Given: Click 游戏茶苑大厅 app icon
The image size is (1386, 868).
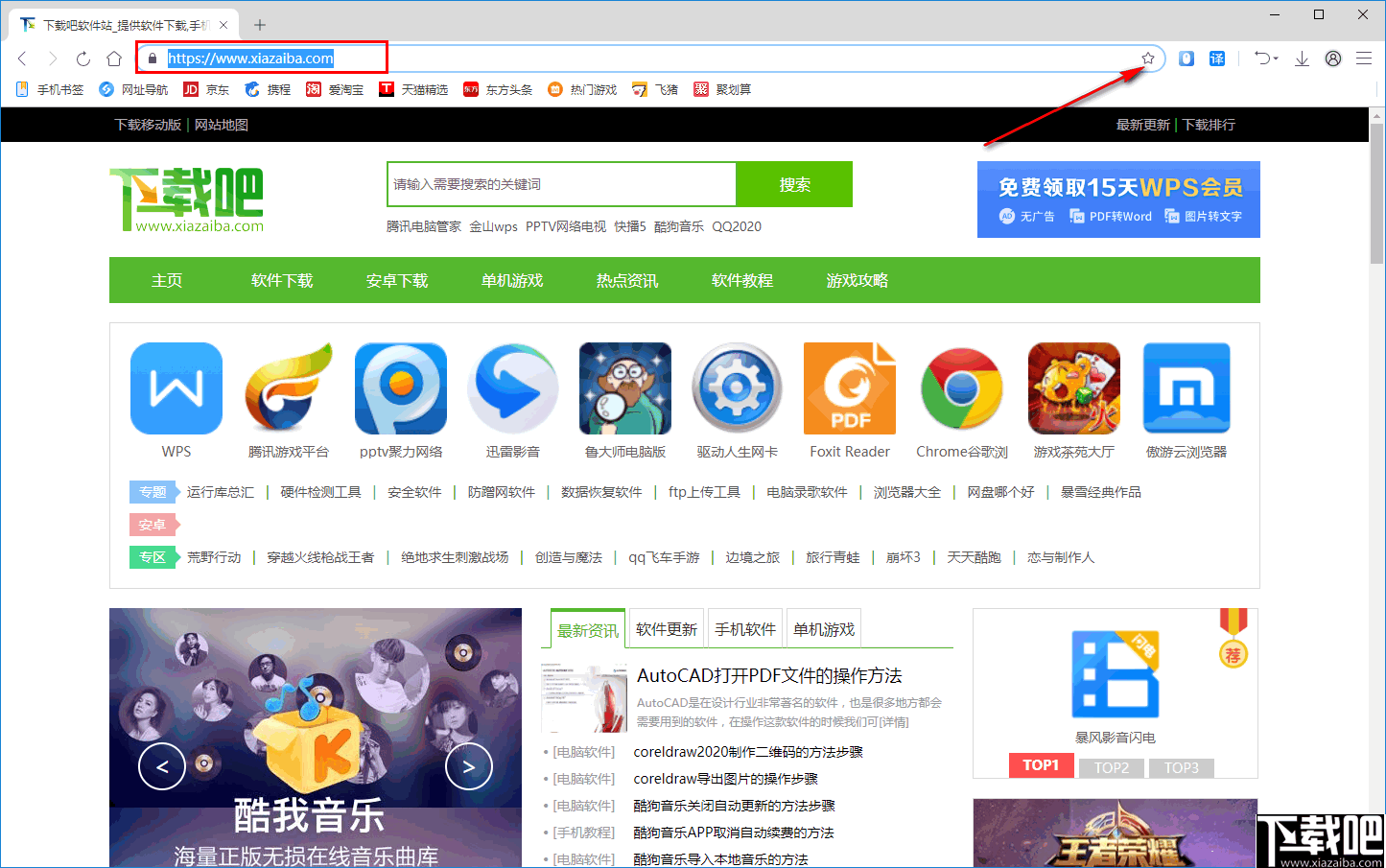Looking at the screenshot, I should pos(1074,388).
